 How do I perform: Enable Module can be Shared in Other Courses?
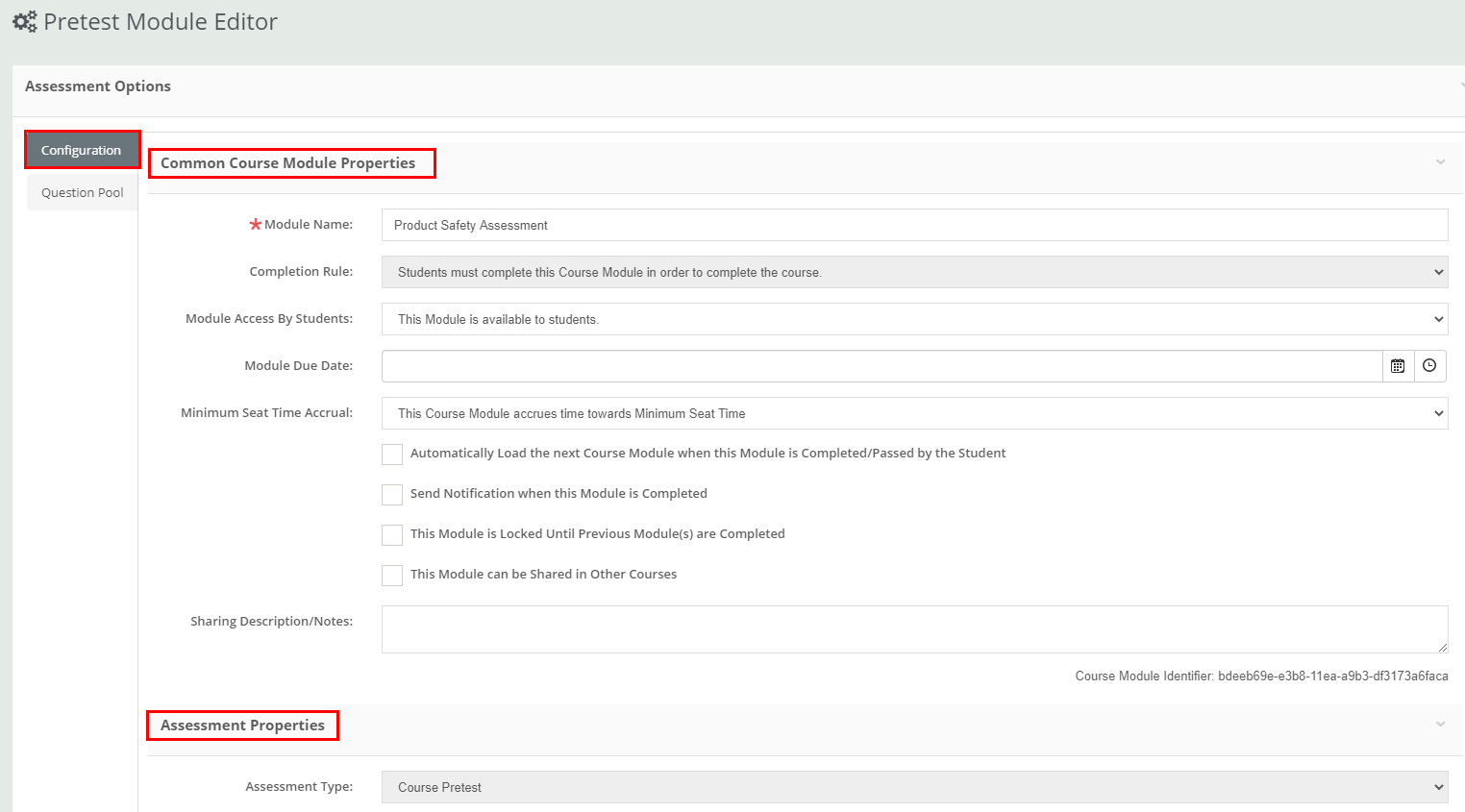392,576
